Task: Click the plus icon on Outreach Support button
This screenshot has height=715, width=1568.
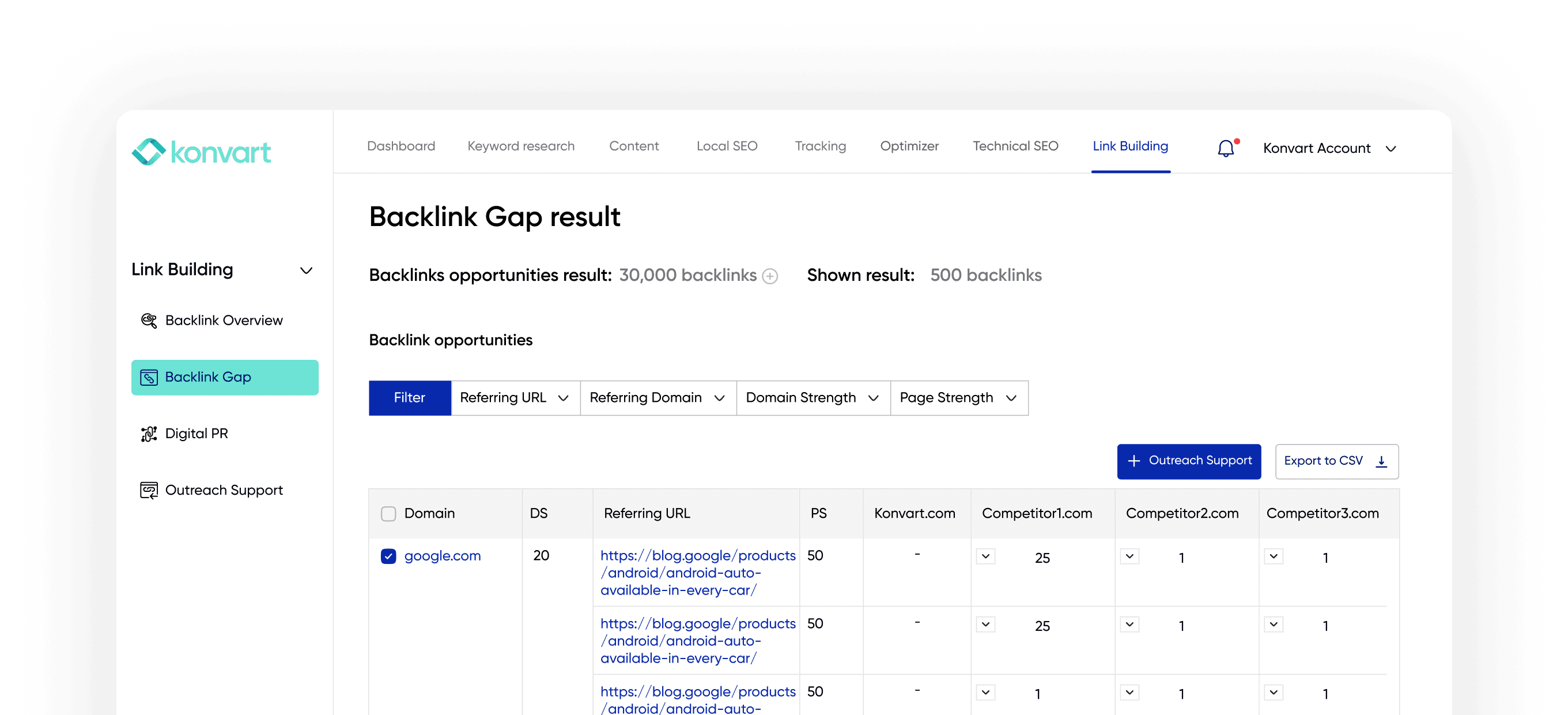Action: pyautogui.click(x=1135, y=461)
